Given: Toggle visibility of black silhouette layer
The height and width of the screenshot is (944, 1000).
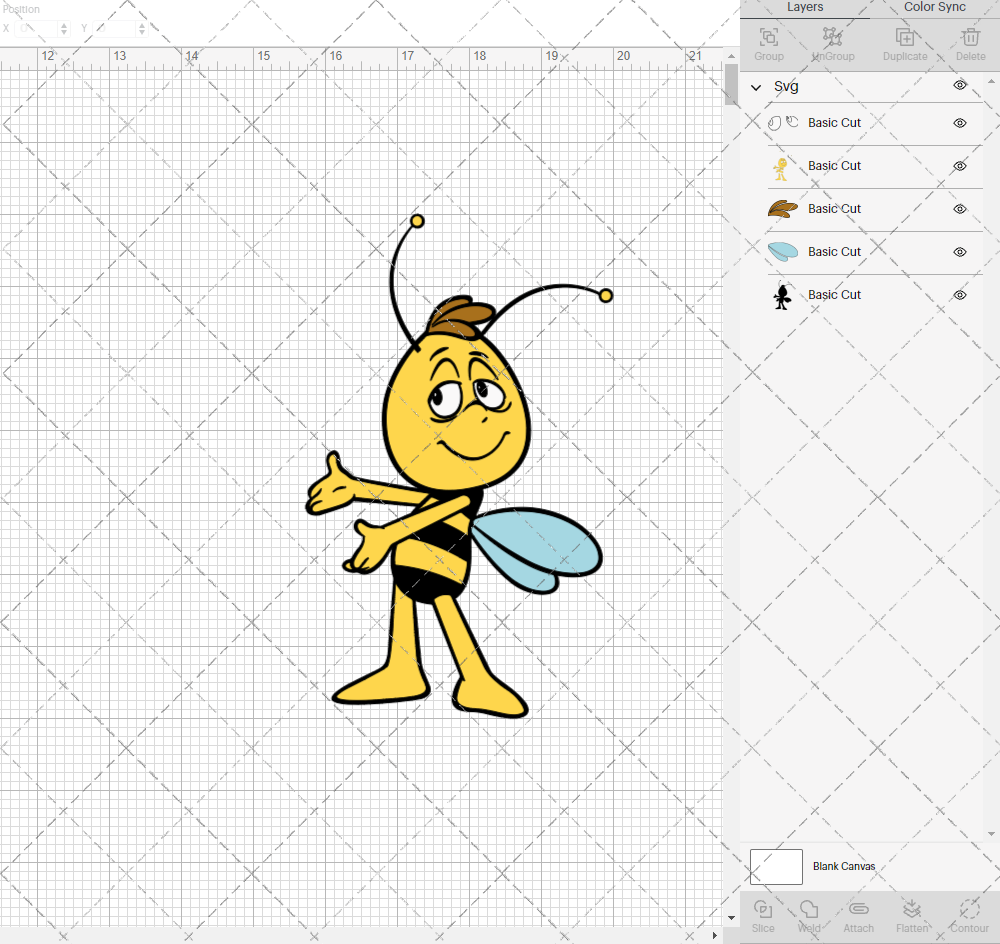Looking at the screenshot, I should [960, 295].
